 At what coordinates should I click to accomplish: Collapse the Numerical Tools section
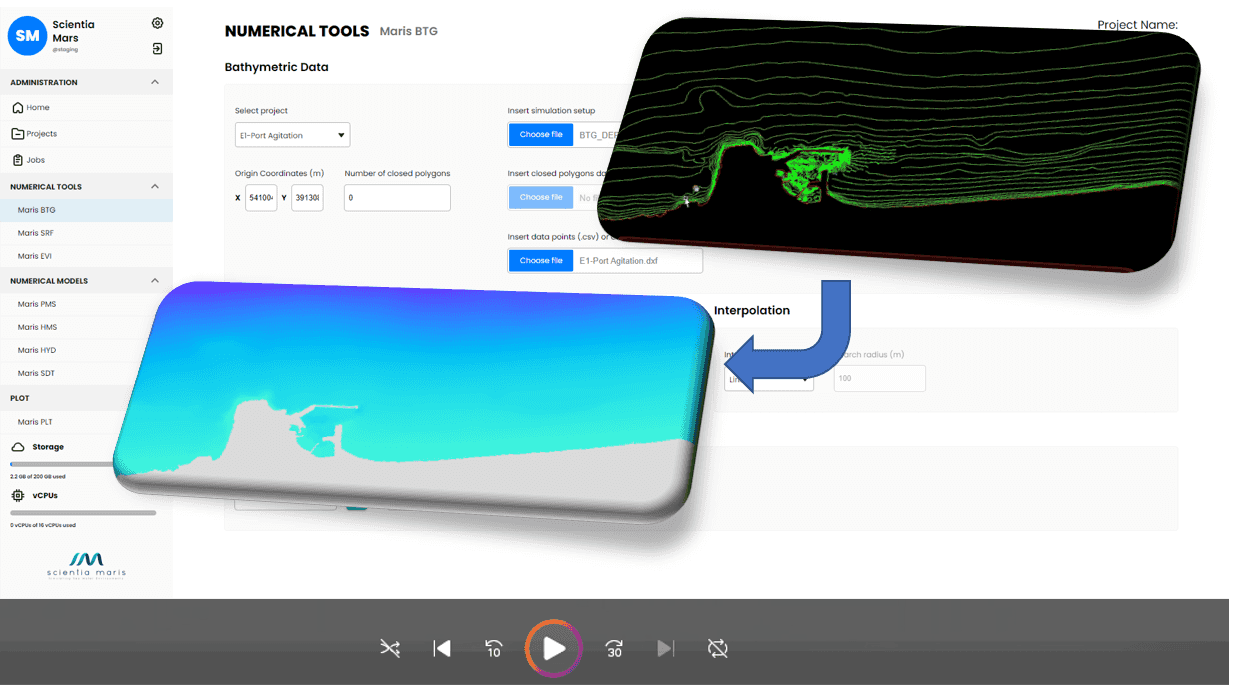pyautogui.click(x=155, y=186)
